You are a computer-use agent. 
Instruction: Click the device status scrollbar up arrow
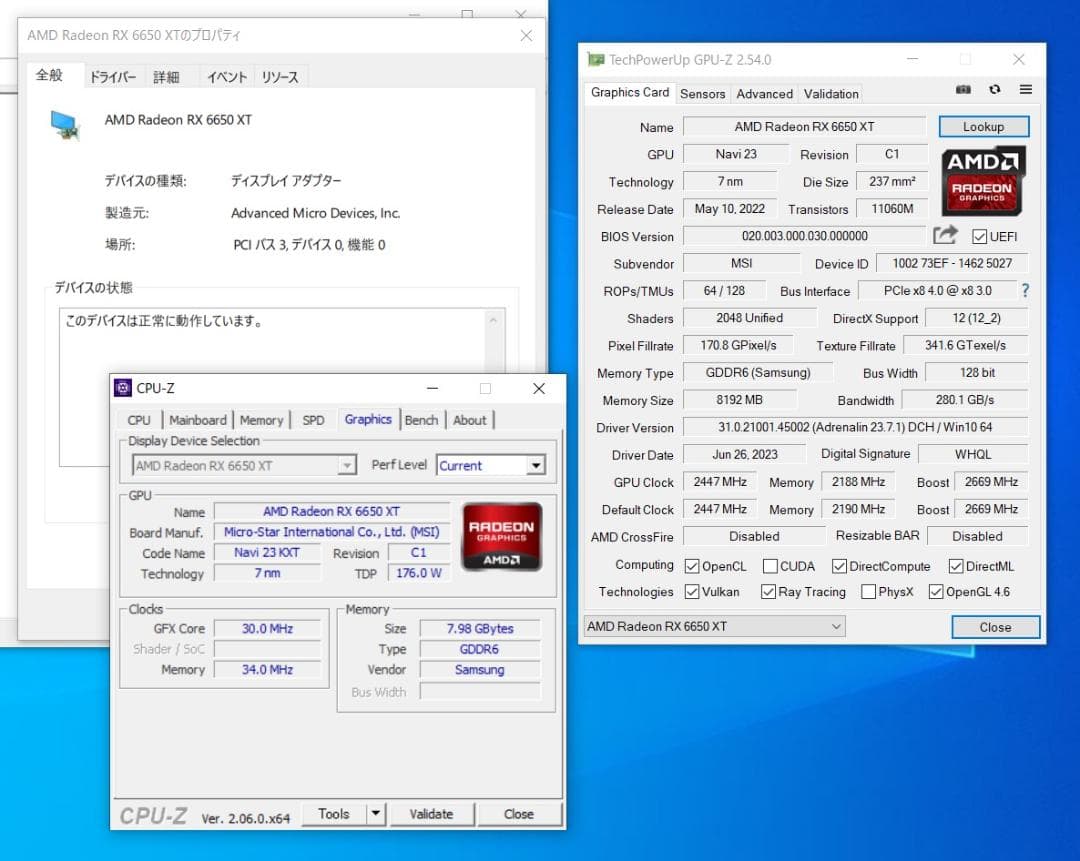(492, 321)
